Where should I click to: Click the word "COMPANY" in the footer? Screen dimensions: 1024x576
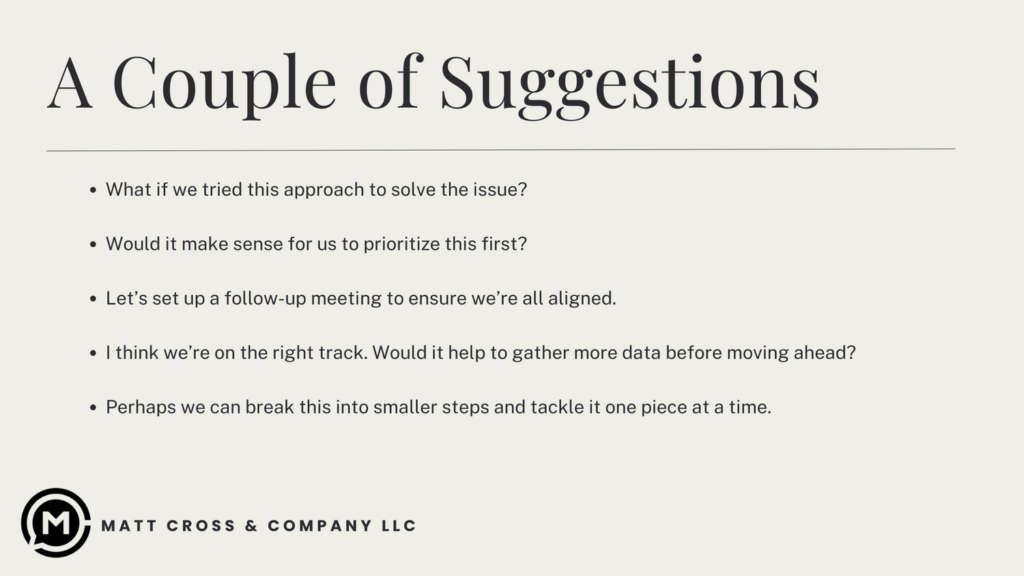point(320,526)
